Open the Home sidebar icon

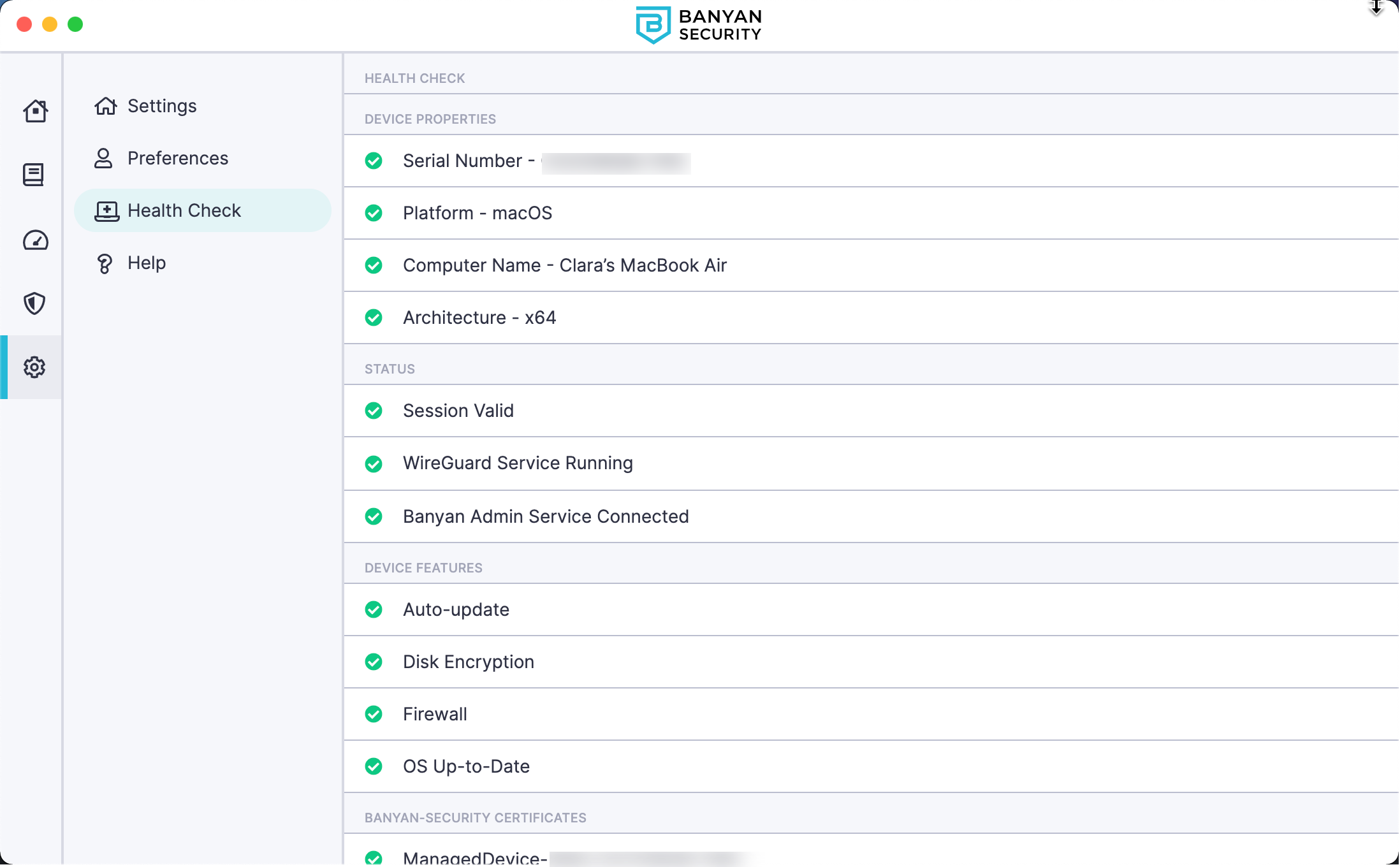(35, 111)
